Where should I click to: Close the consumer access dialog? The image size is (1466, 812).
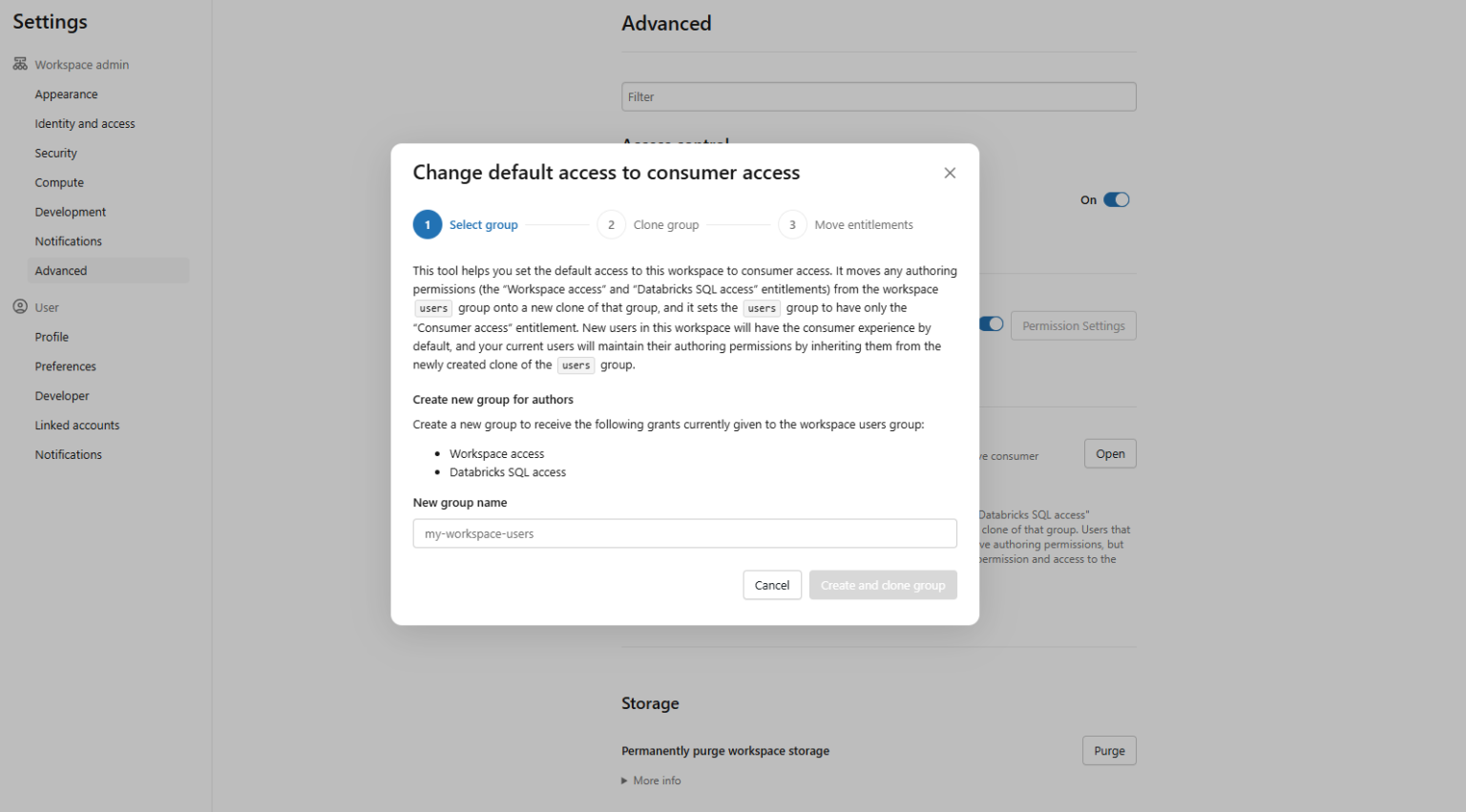pos(950,173)
